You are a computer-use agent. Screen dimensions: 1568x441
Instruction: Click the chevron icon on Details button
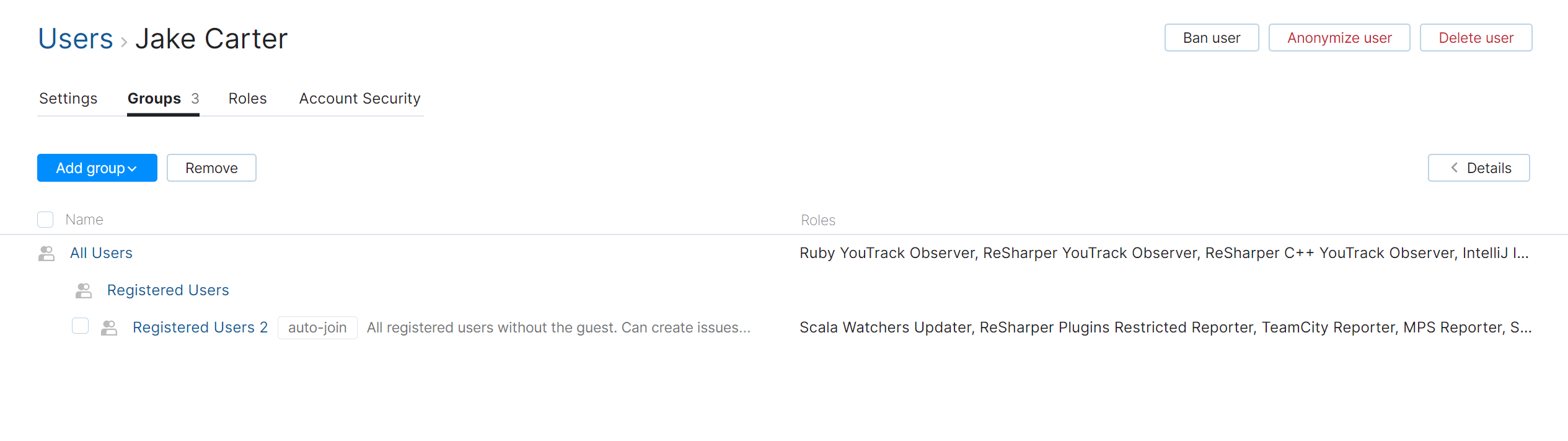[1454, 168]
